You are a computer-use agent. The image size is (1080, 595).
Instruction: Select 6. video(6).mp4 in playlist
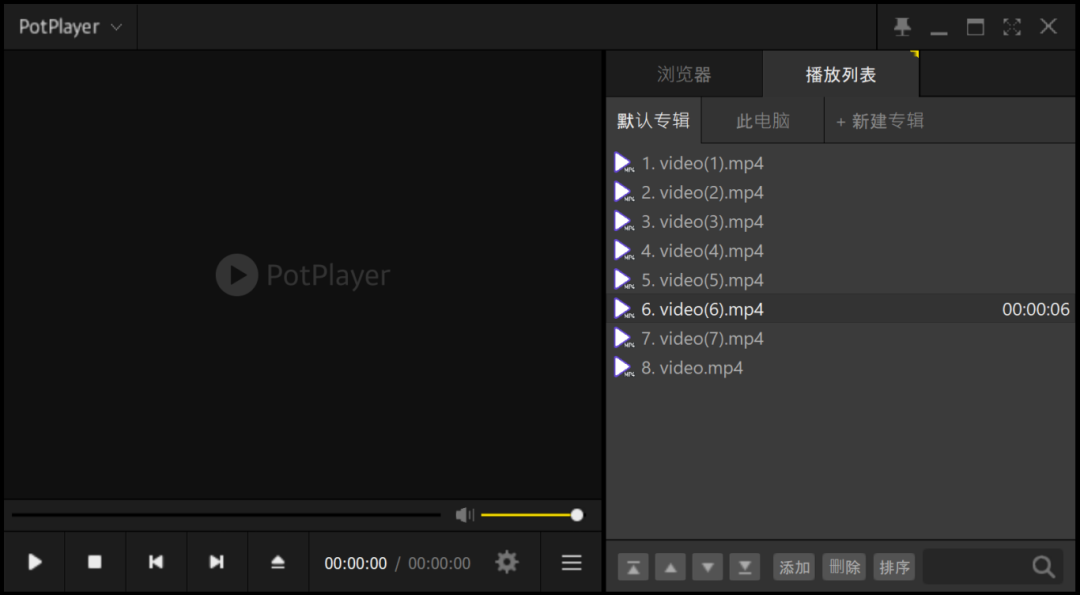click(841, 309)
